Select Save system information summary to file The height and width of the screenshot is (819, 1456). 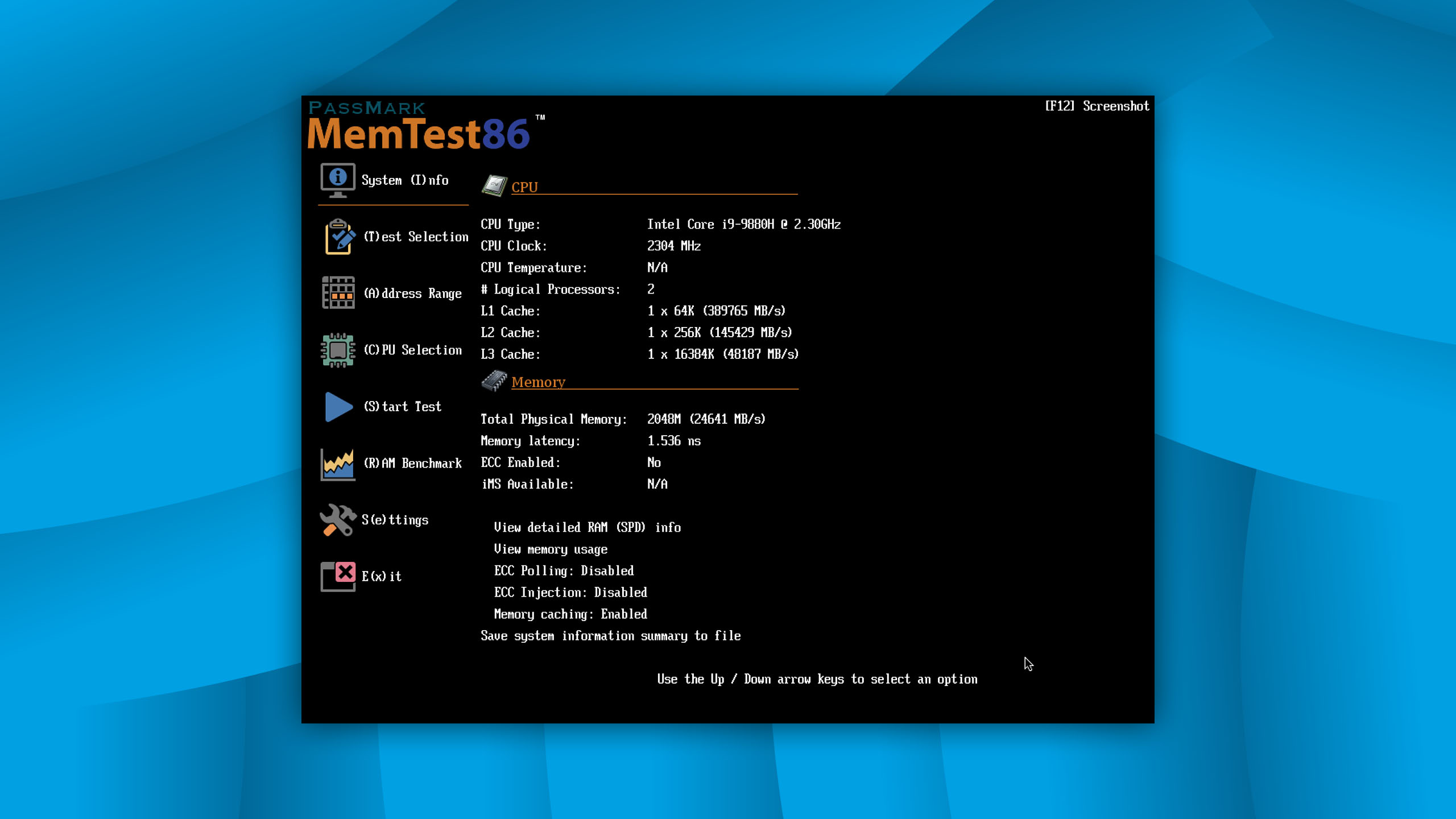pyautogui.click(x=611, y=636)
